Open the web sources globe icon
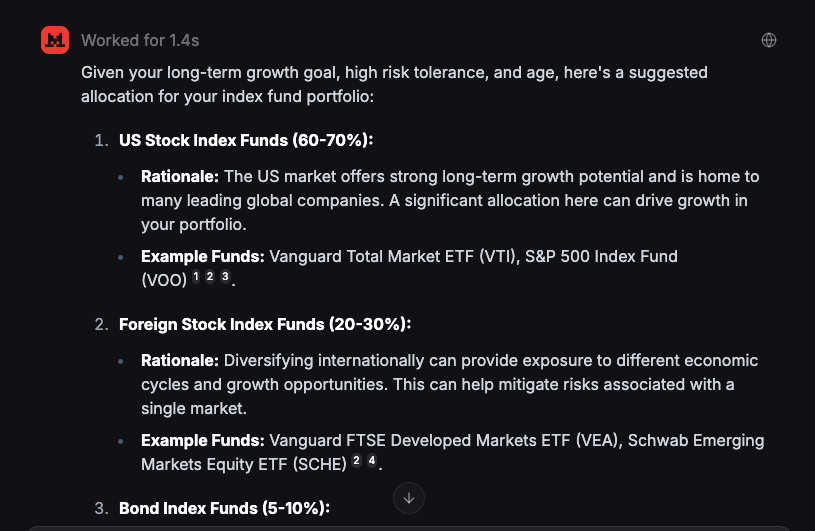Image resolution: width=815 pixels, height=531 pixels. click(x=769, y=40)
